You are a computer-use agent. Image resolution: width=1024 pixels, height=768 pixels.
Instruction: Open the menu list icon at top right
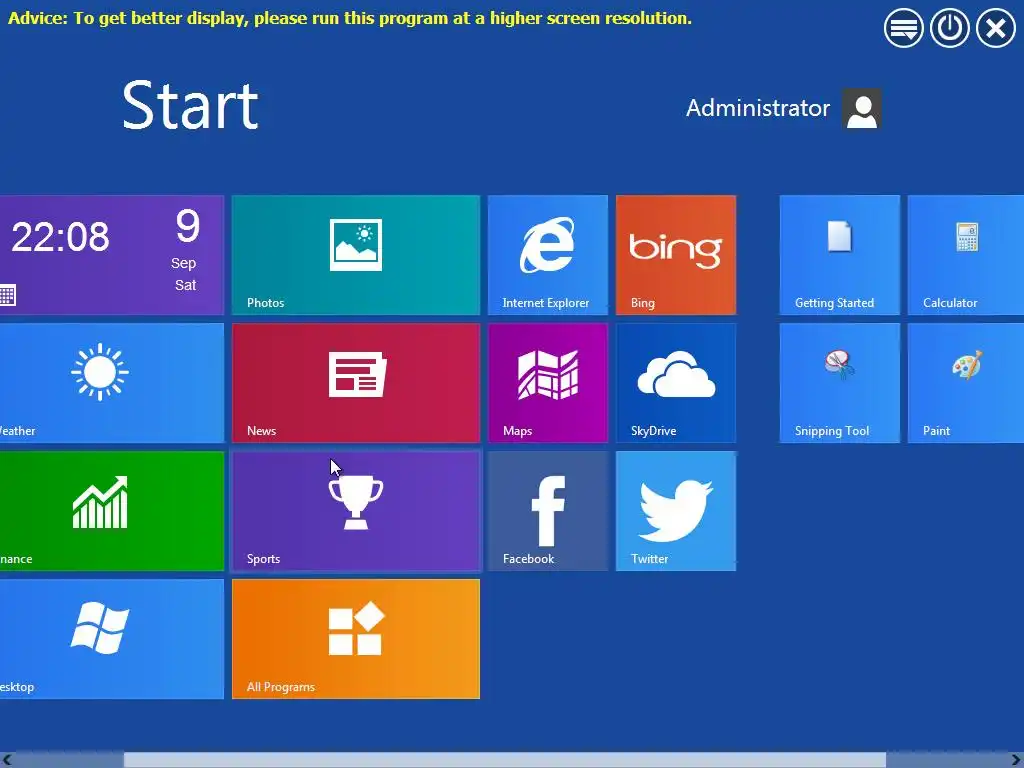coord(904,28)
